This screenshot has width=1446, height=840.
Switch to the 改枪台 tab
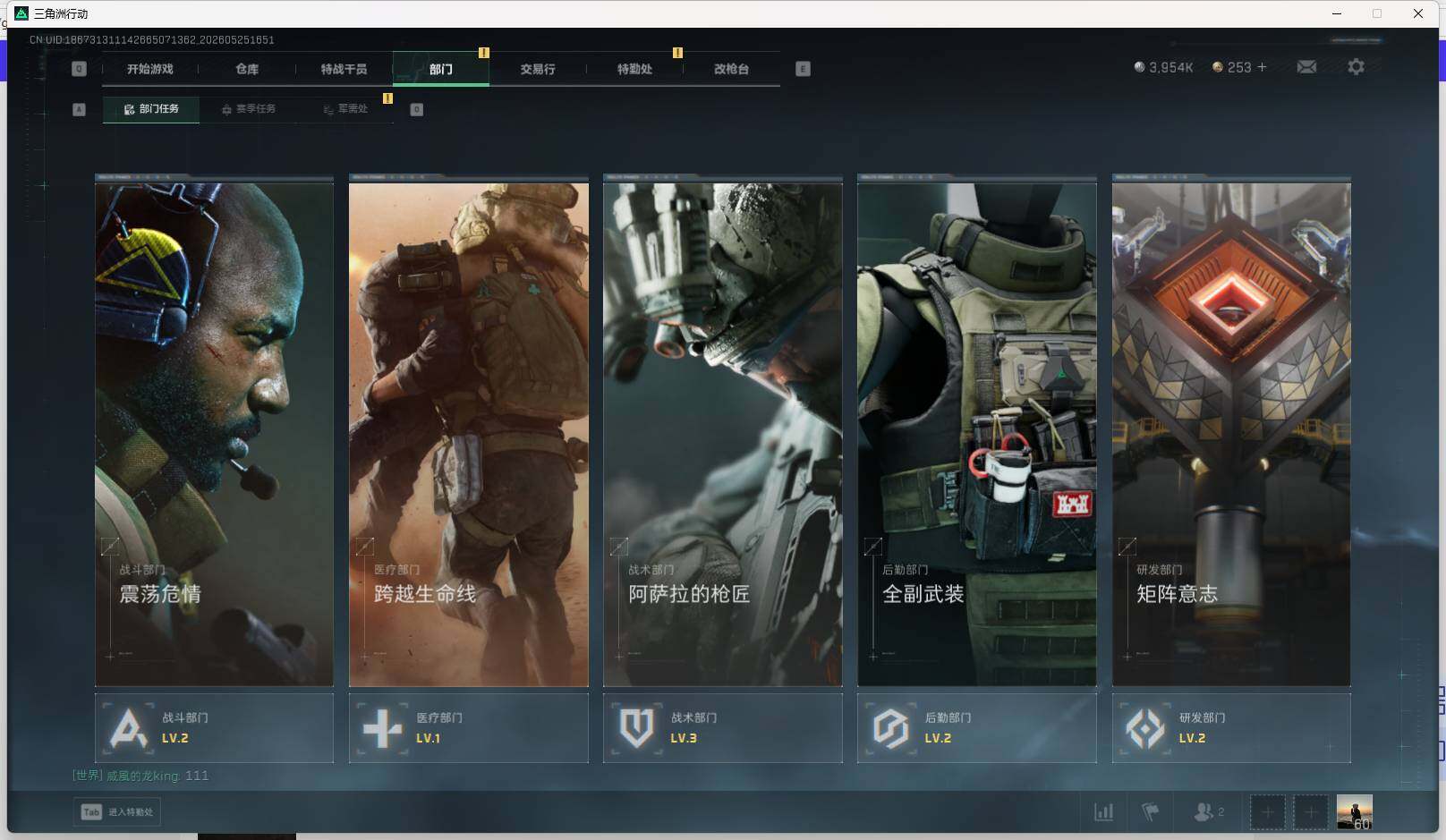[x=731, y=69]
